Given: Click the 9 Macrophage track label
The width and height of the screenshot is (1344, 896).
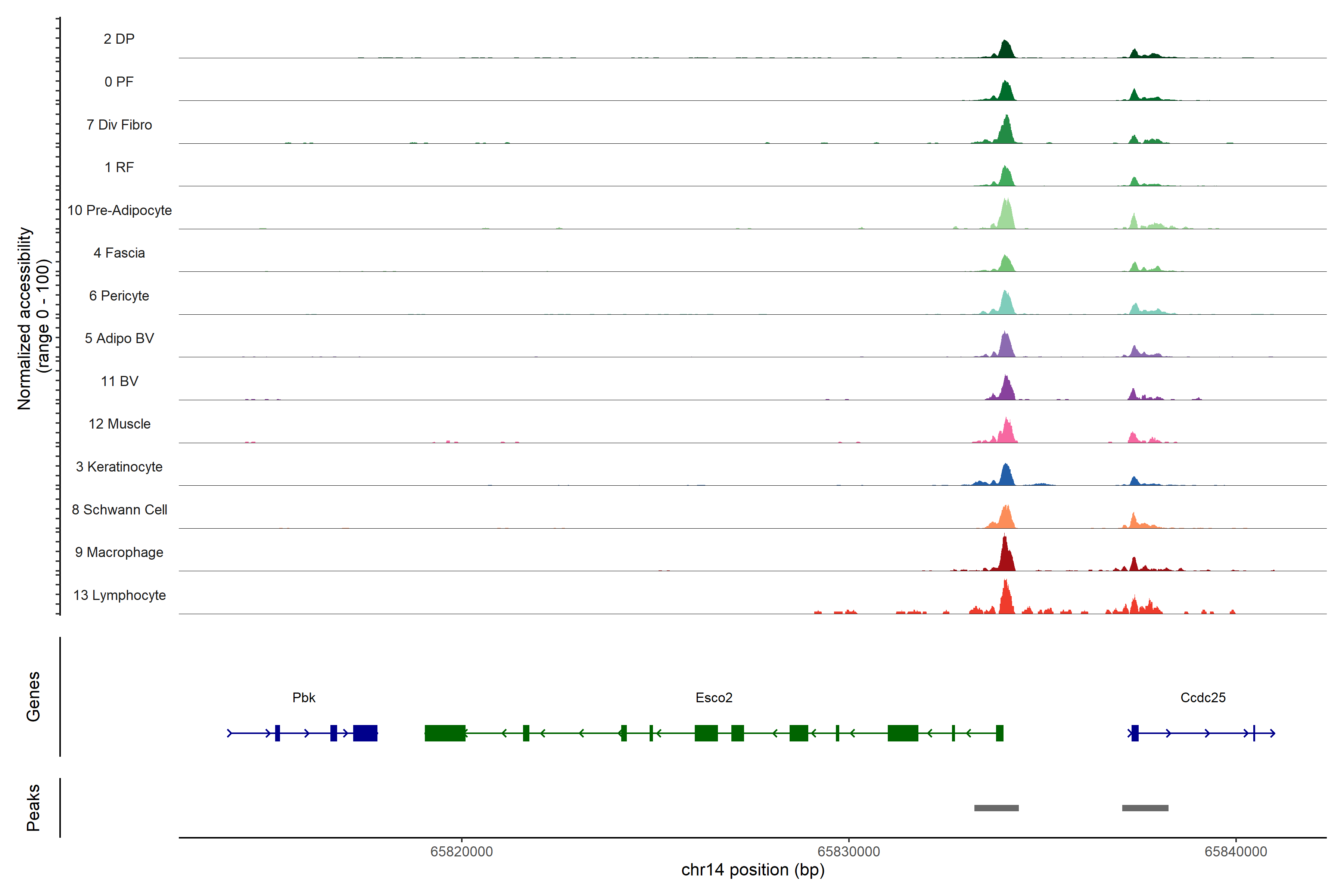Looking at the screenshot, I should [119, 553].
